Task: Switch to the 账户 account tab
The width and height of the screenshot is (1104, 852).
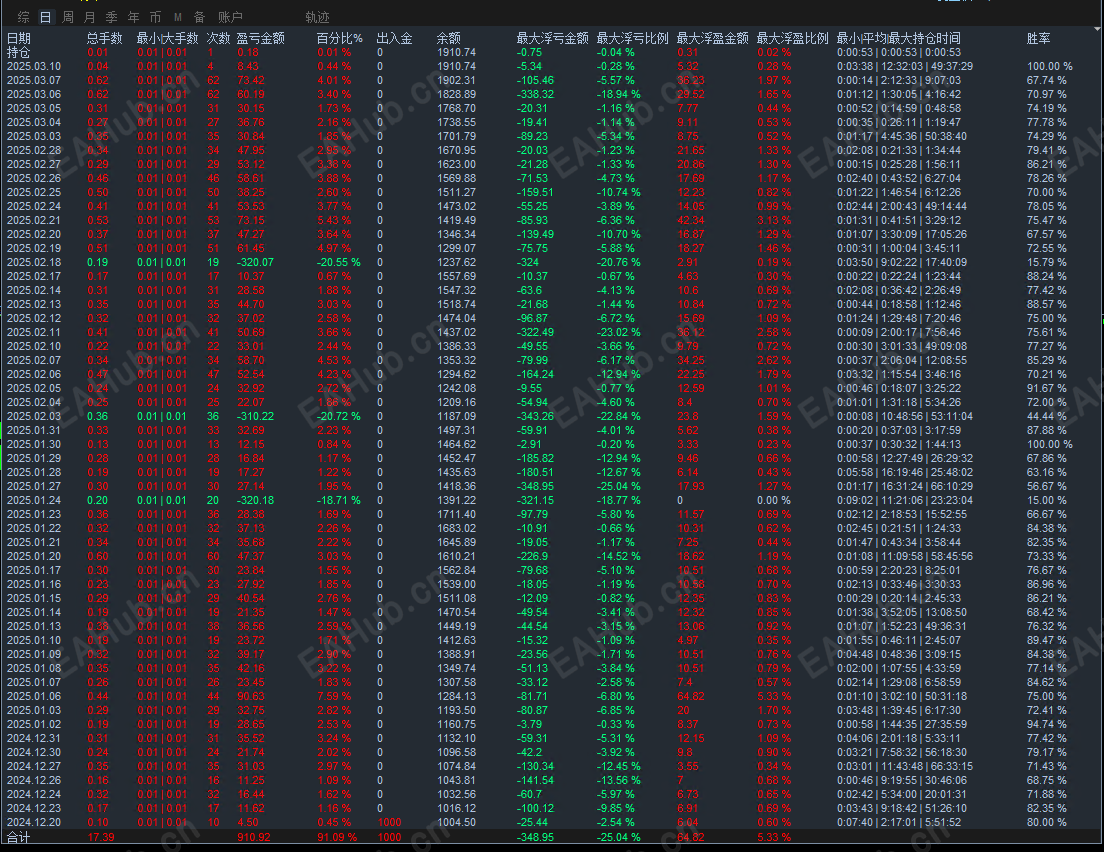Action: pos(230,17)
